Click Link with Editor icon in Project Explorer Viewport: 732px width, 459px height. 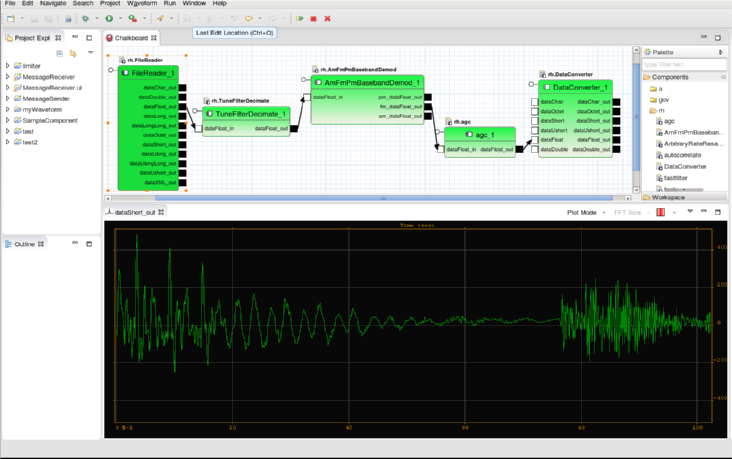pyautogui.click(x=73, y=53)
